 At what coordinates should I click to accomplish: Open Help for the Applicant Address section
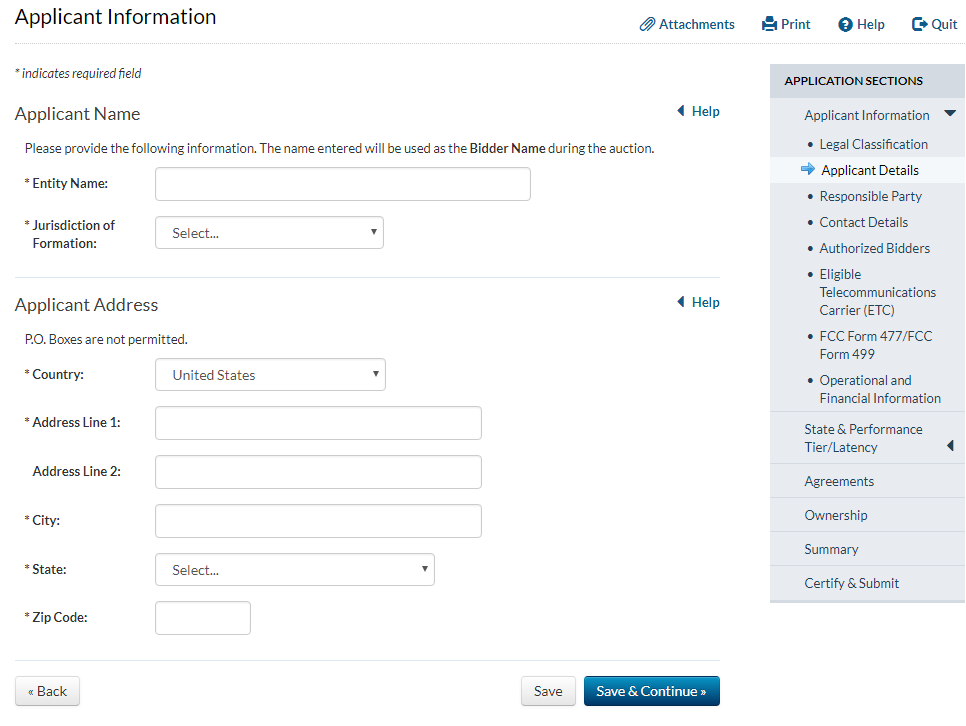click(698, 302)
